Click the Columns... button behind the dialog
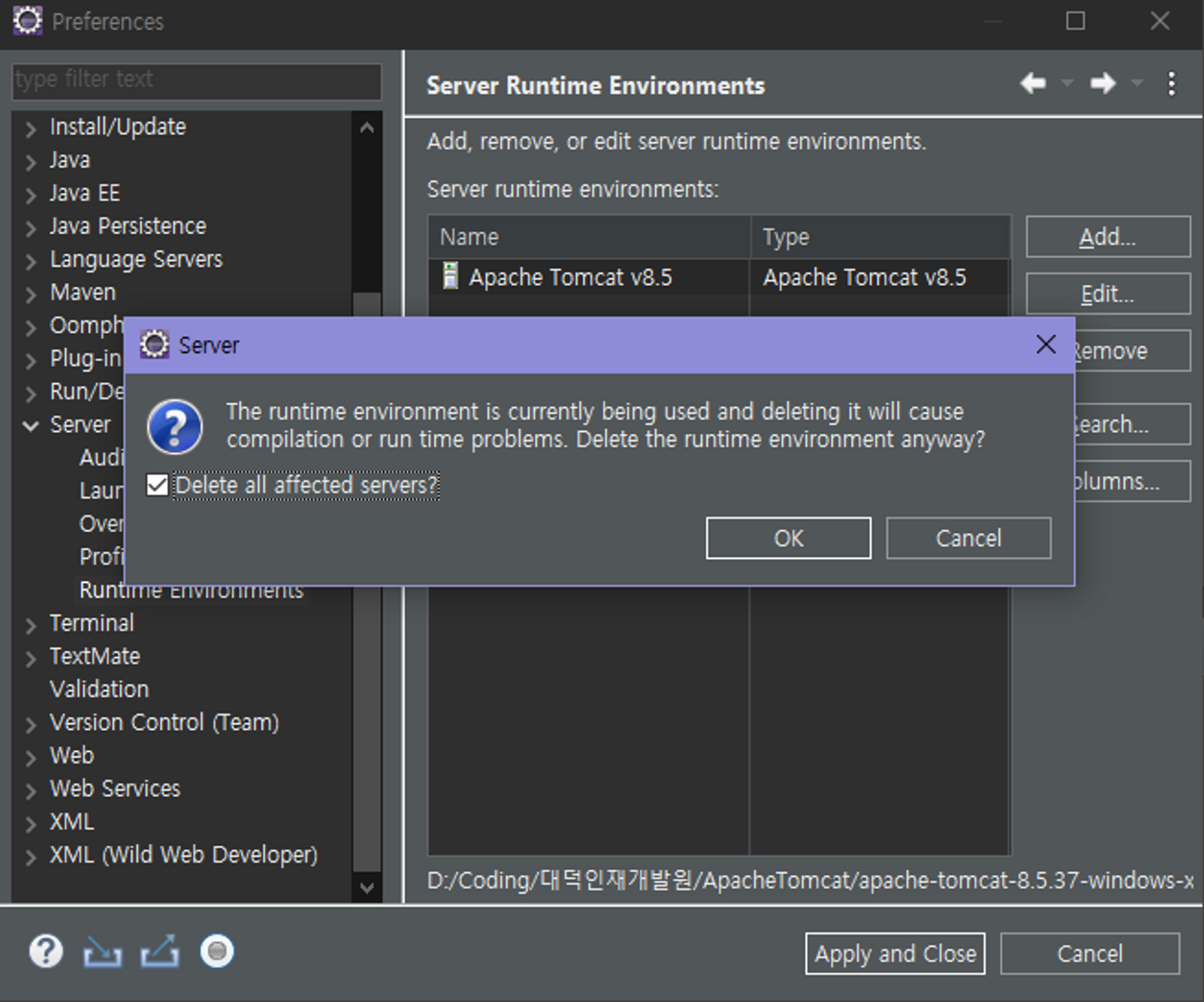Viewport: 1204px width, 1002px height. 1132,481
